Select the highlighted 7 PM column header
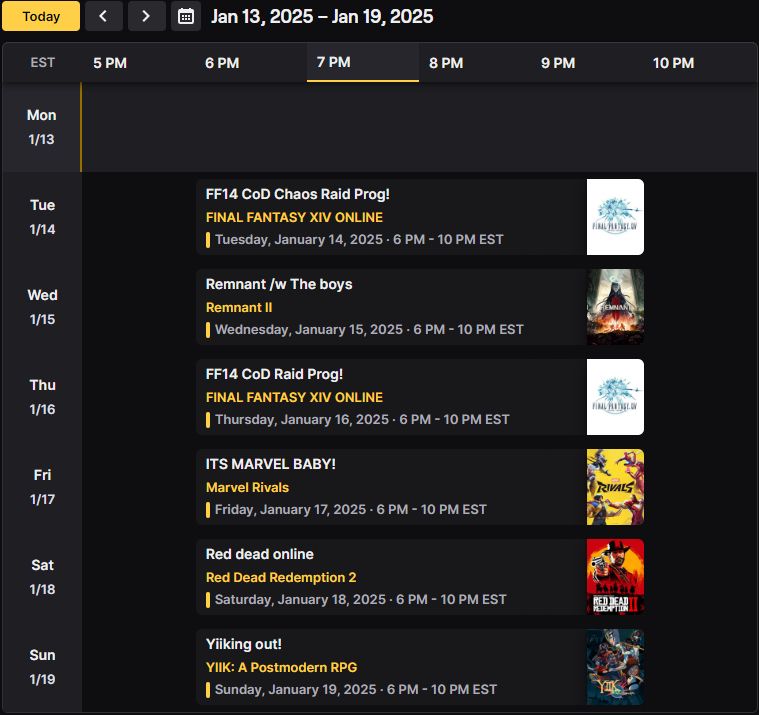 pos(363,62)
